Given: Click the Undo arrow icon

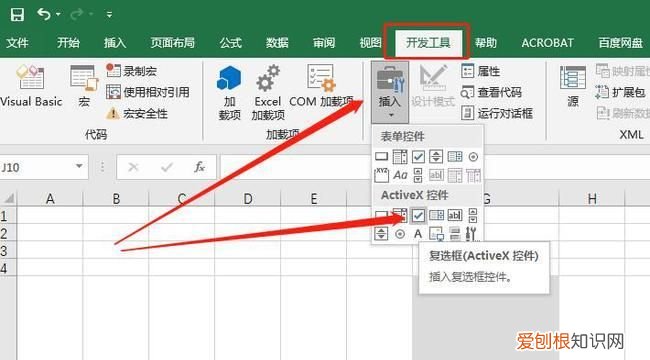Looking at the screenshot, I should click(44, 14).
